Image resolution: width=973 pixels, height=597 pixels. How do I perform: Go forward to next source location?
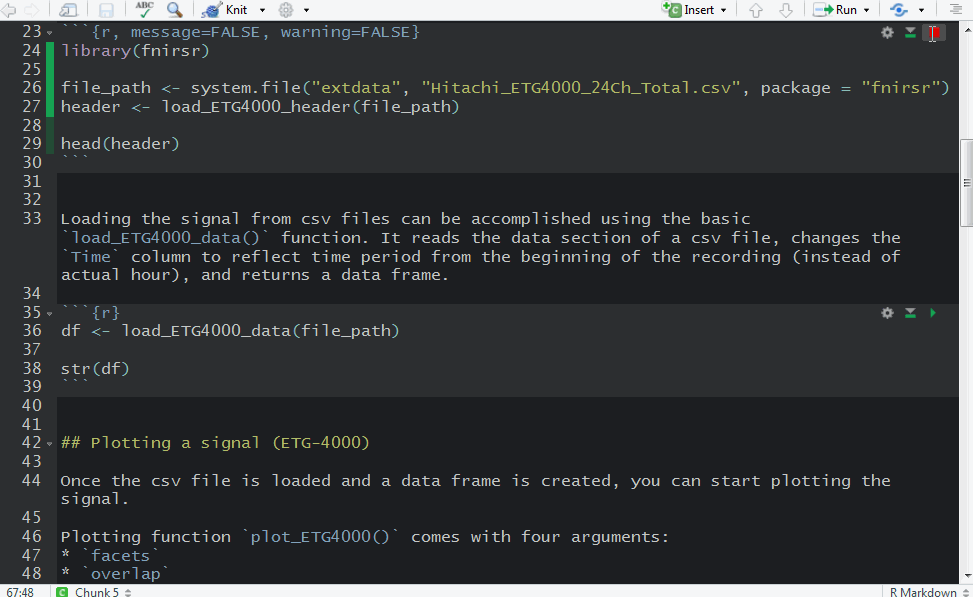pyautogui.click(x=31, y=10)
